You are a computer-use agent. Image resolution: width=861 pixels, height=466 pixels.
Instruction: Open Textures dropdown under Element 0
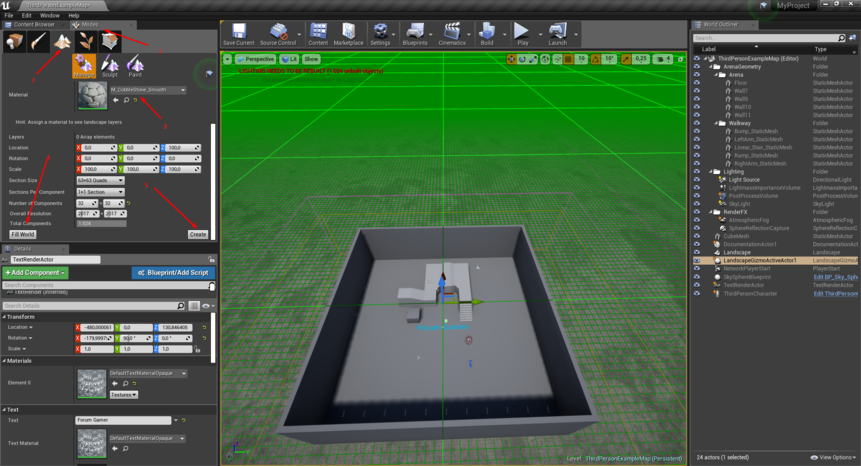[124, 395]
